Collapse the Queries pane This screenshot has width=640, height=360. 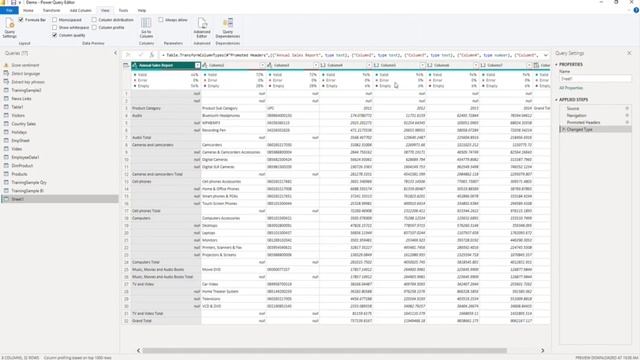[x=115, y=53]
